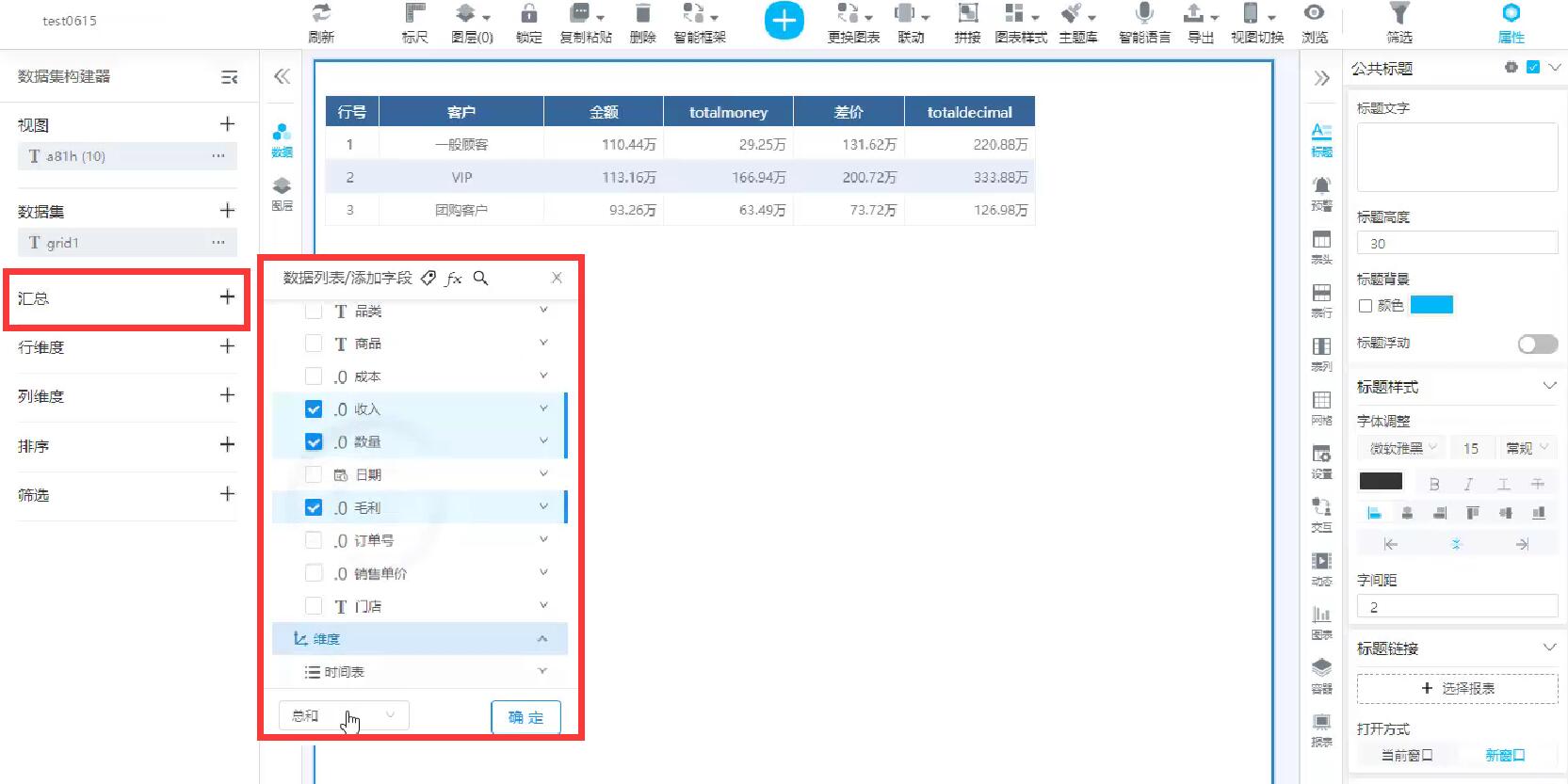Check the 品类 field checkbox

(314, 311)
